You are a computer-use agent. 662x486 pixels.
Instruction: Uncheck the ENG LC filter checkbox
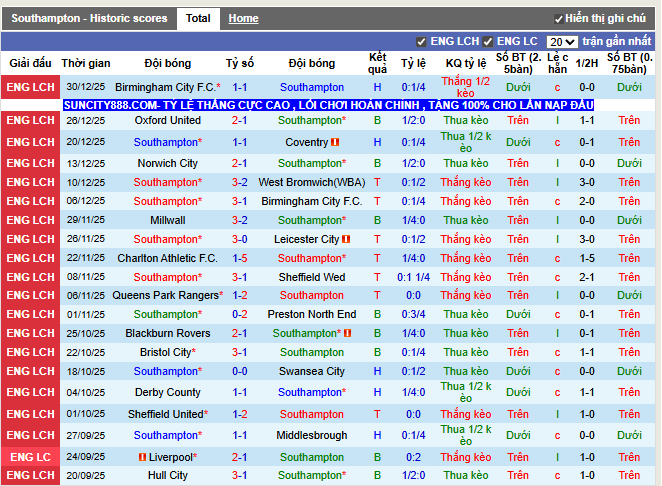tap(488, 42)
